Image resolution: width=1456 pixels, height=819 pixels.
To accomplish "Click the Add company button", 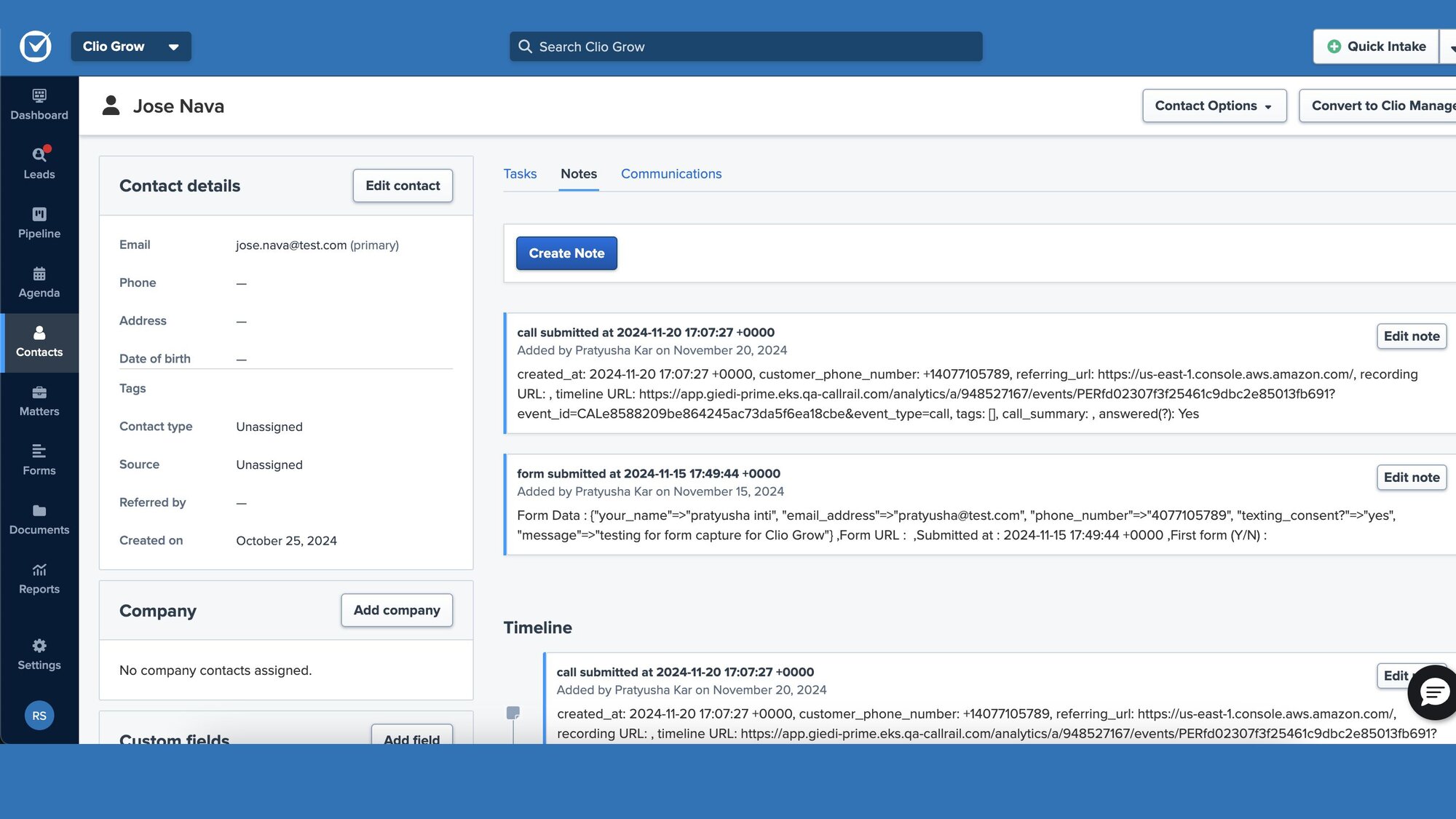I will [x=397, y=610].
